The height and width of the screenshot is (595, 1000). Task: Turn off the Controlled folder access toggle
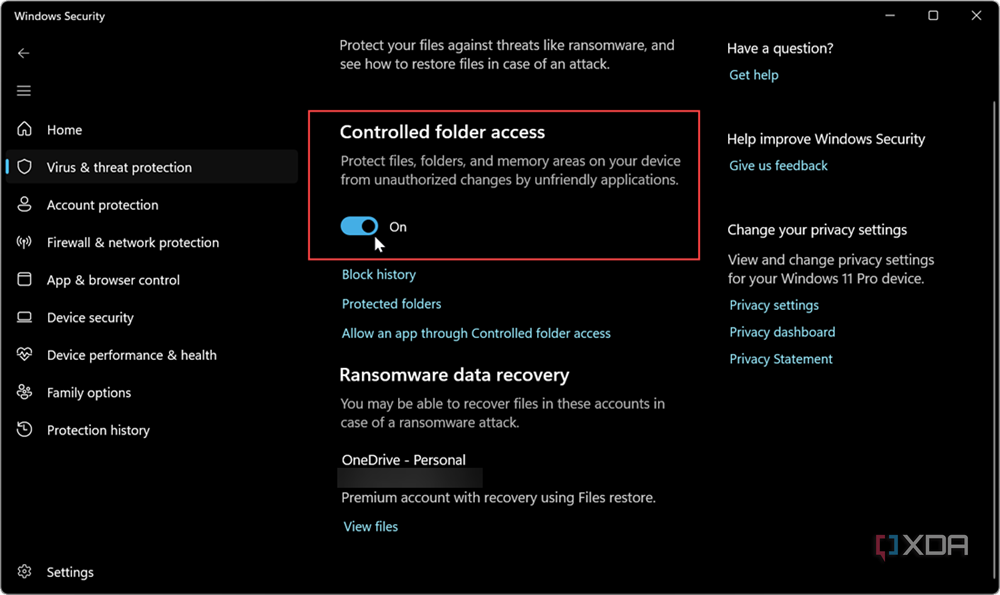point(360,227)
